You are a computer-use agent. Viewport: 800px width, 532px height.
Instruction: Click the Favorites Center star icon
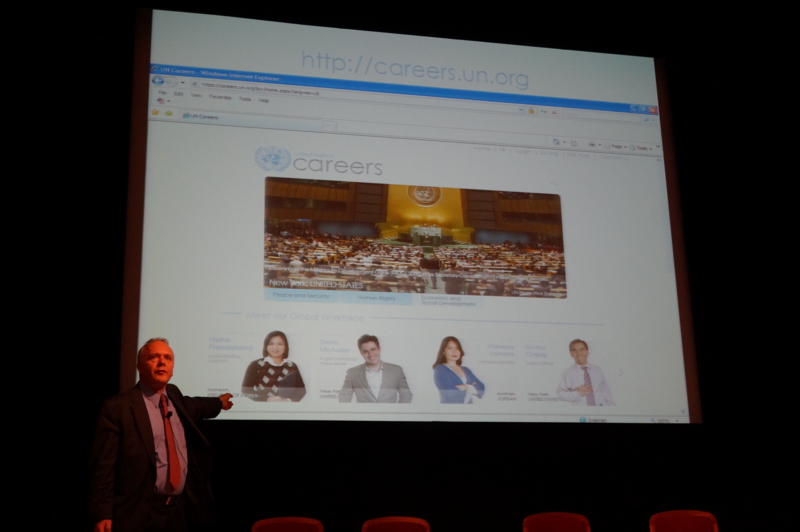coord(156,112)
